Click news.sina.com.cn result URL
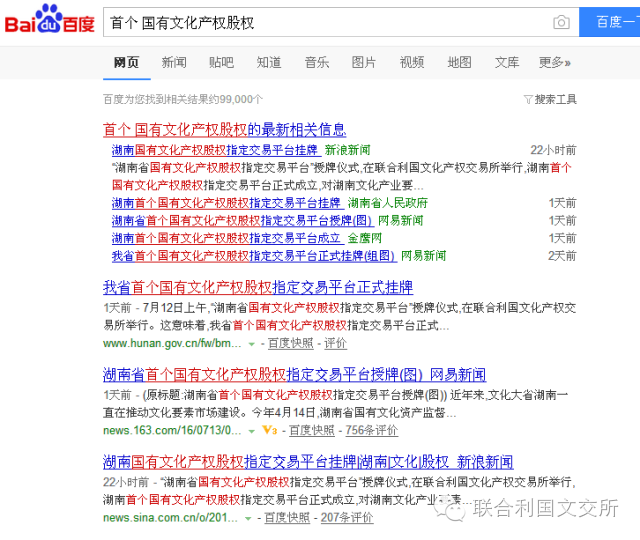640x540 pixels. click(170, 518)
